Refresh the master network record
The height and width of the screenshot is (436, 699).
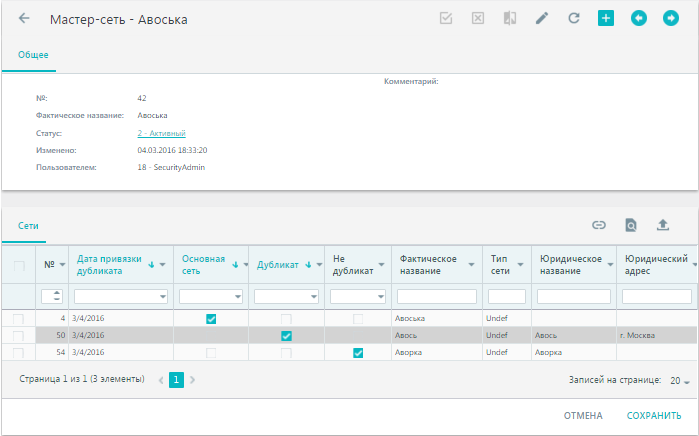(x=574, y=18)
